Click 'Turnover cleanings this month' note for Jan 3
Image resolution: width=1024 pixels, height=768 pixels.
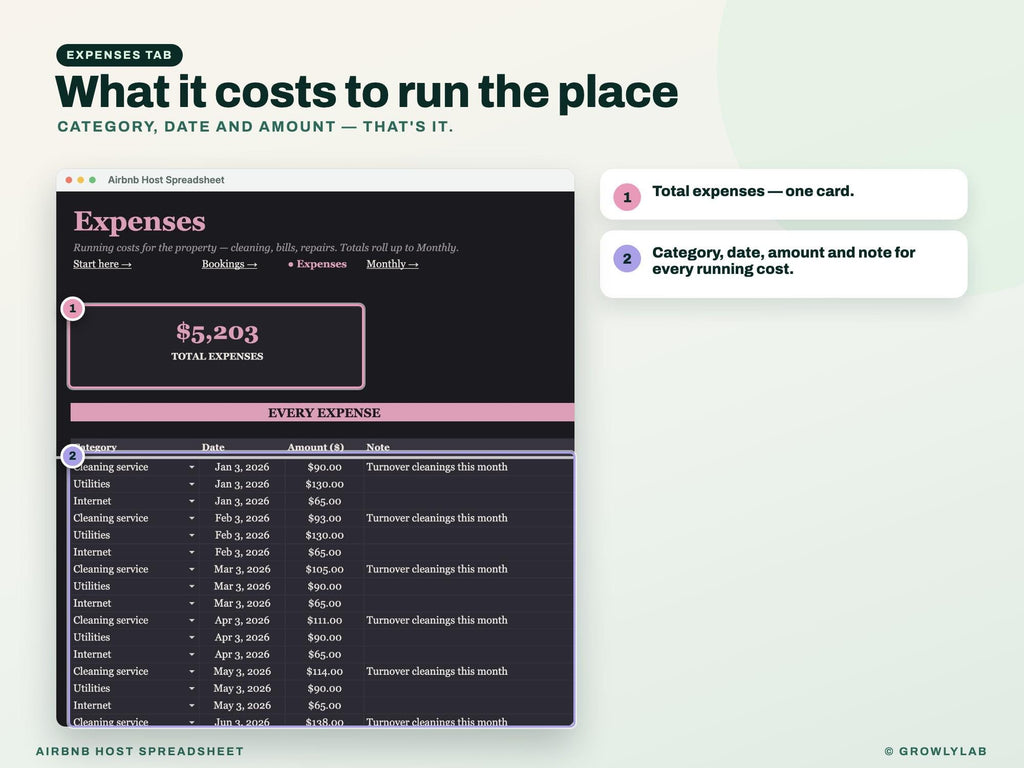(x=436, y=467)
